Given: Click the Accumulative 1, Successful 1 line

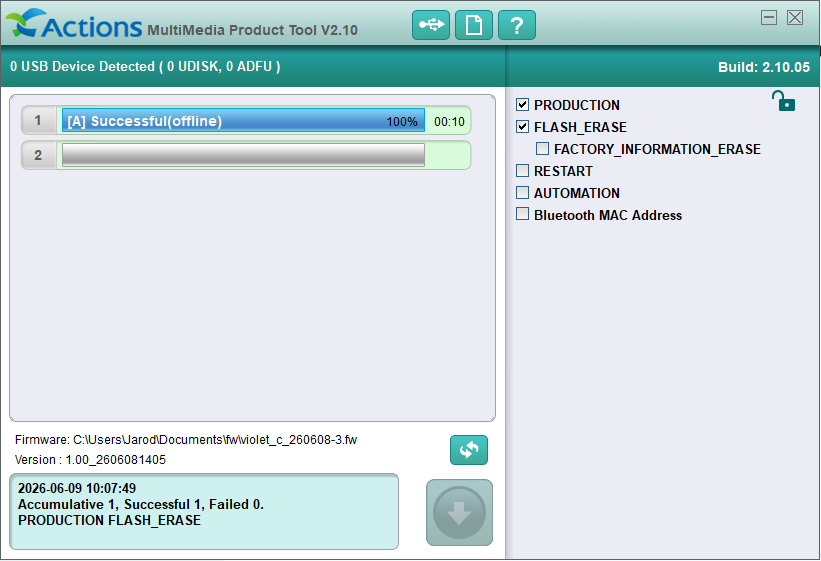Looking at the screenshot, I should (141, 504).
